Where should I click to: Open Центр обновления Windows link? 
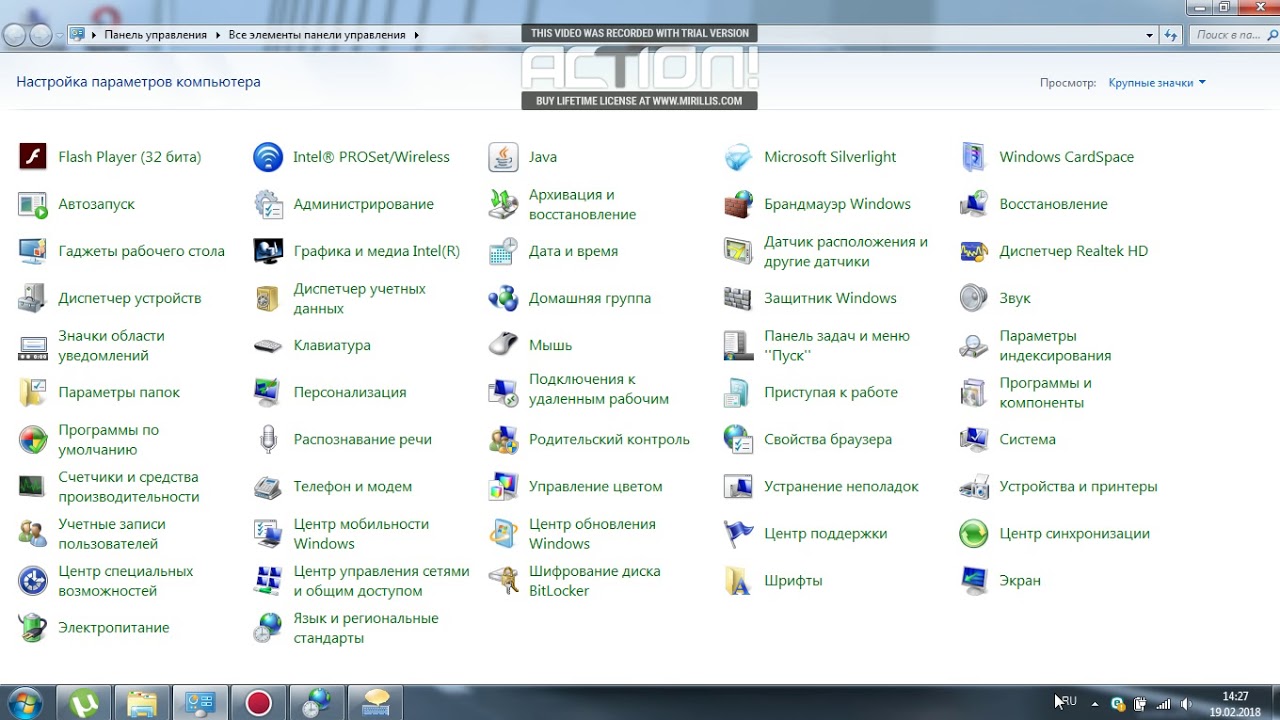coord(592,534)
